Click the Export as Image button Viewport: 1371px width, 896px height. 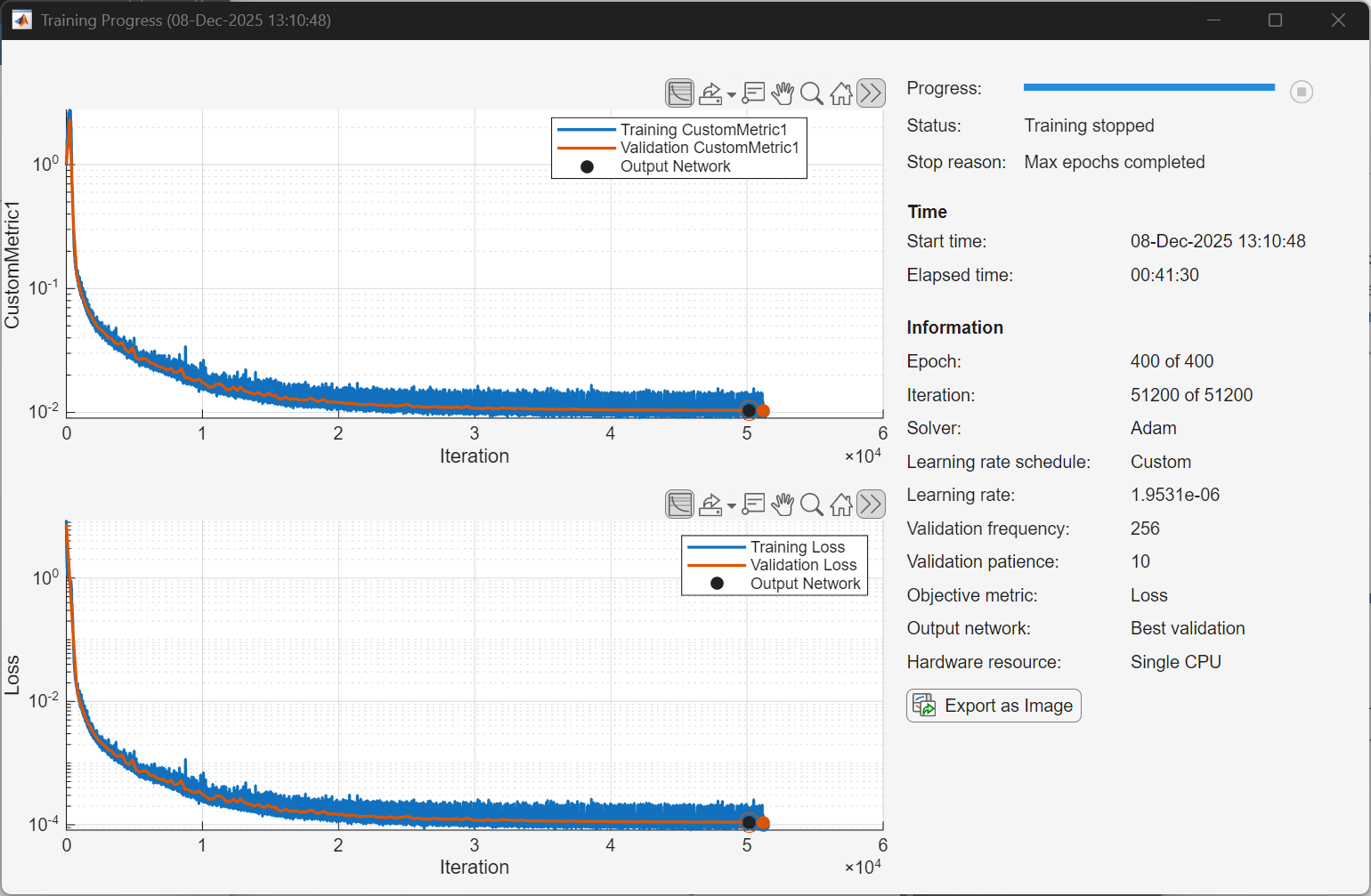click(x=993, y=705)
